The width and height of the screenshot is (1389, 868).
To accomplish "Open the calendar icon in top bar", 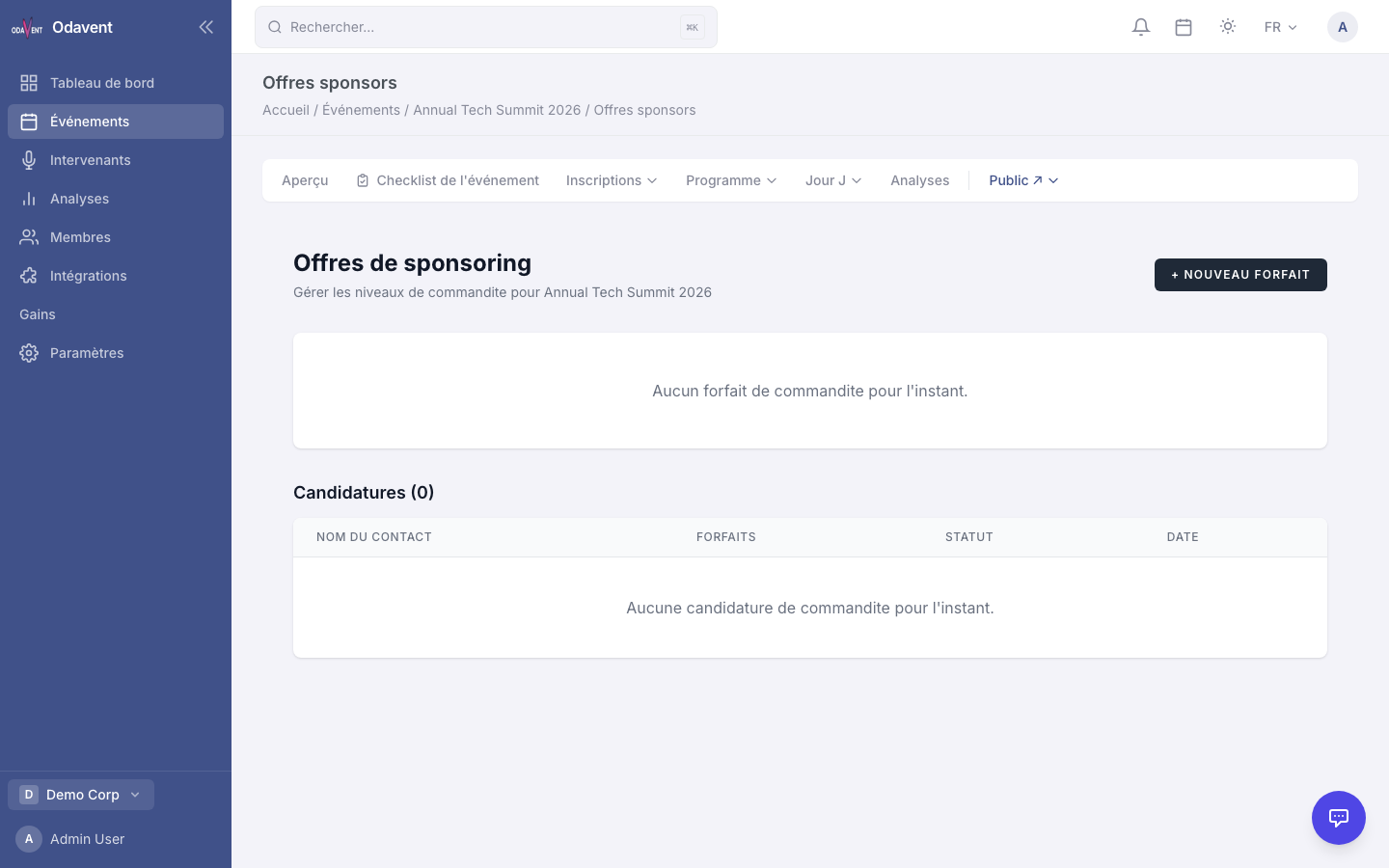I will click(x=1184, y=27).
